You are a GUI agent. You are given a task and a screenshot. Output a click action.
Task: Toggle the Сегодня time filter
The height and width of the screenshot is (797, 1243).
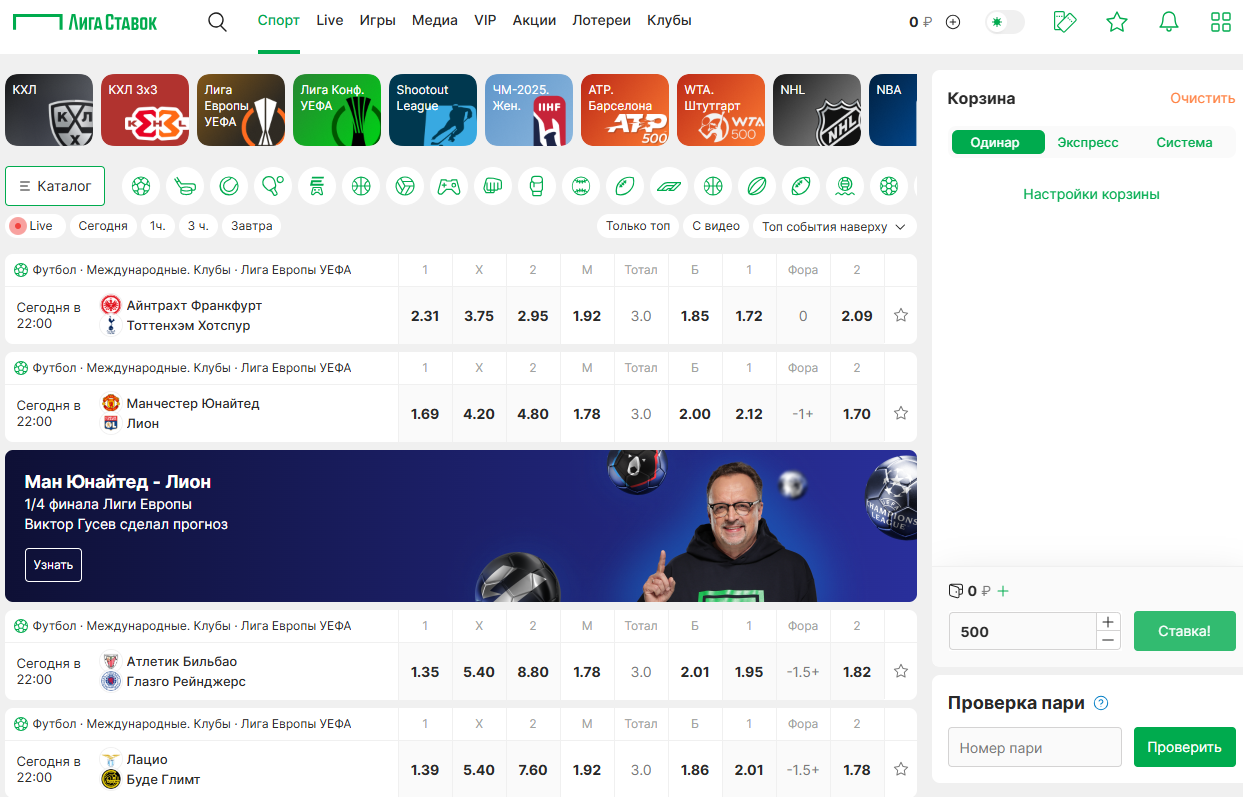tap(103, 226)
